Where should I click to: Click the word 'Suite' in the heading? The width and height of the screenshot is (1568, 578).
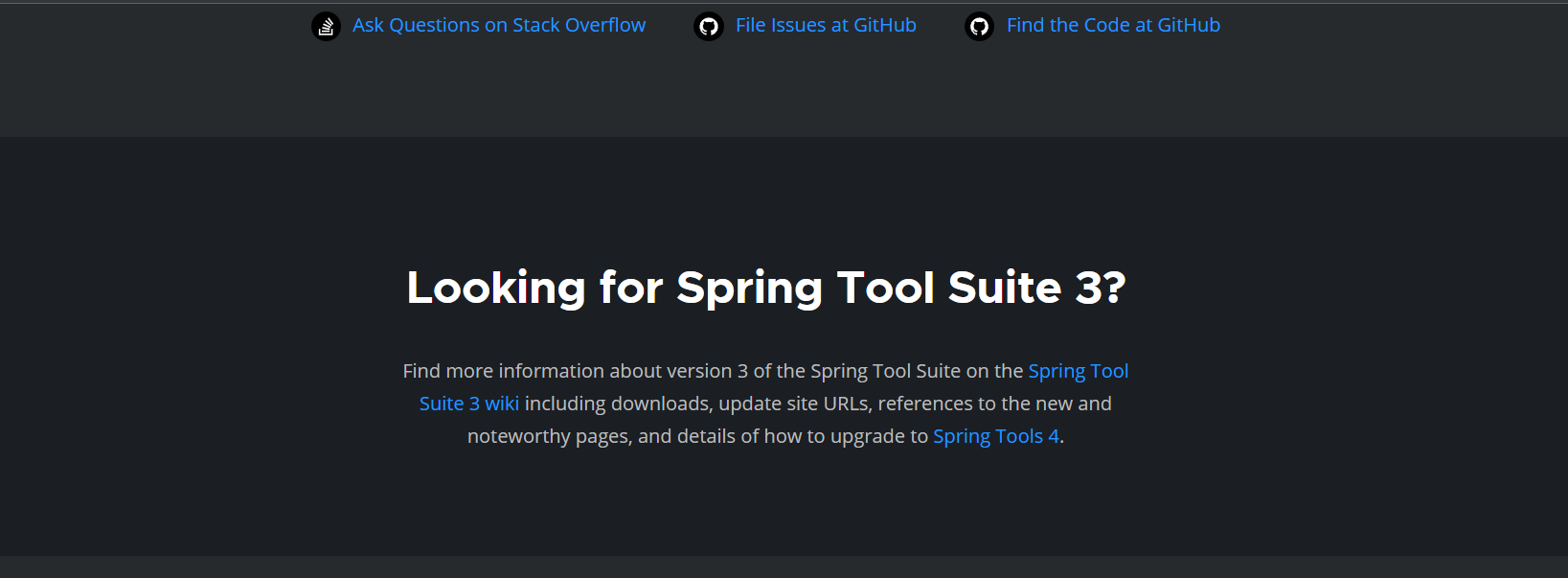point(1004,288)
